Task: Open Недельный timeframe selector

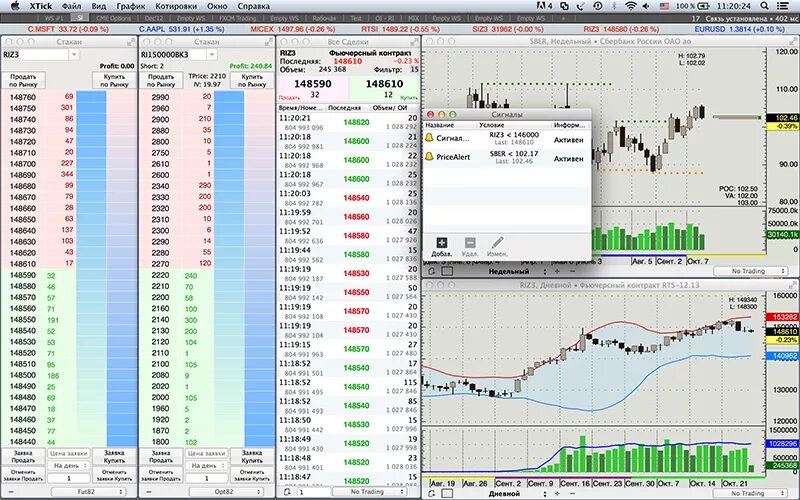Action: tap(516, 271)
